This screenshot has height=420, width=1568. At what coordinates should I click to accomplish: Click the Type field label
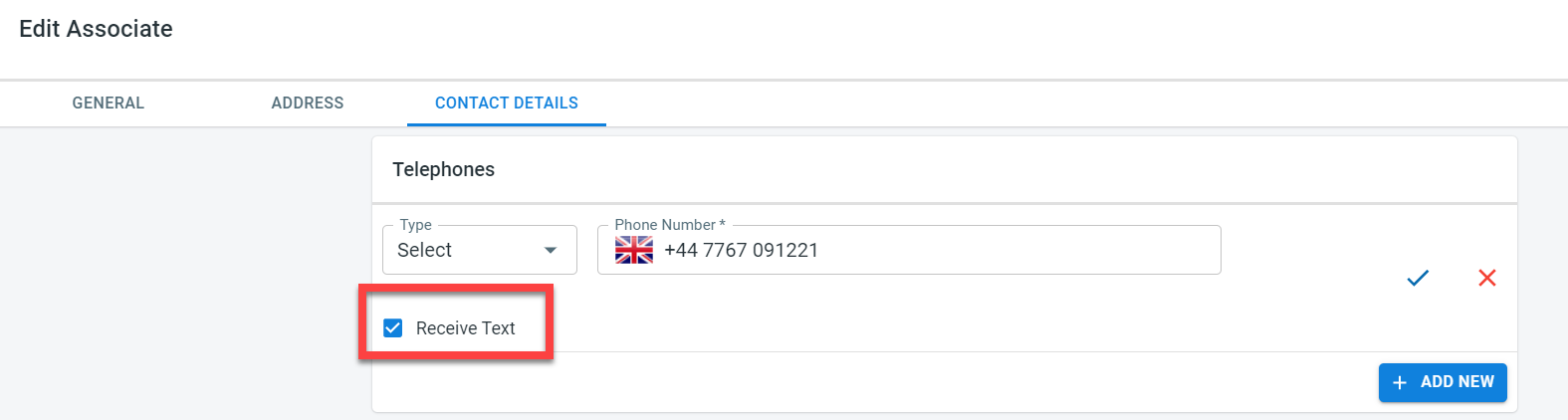(x=415, y=225)
